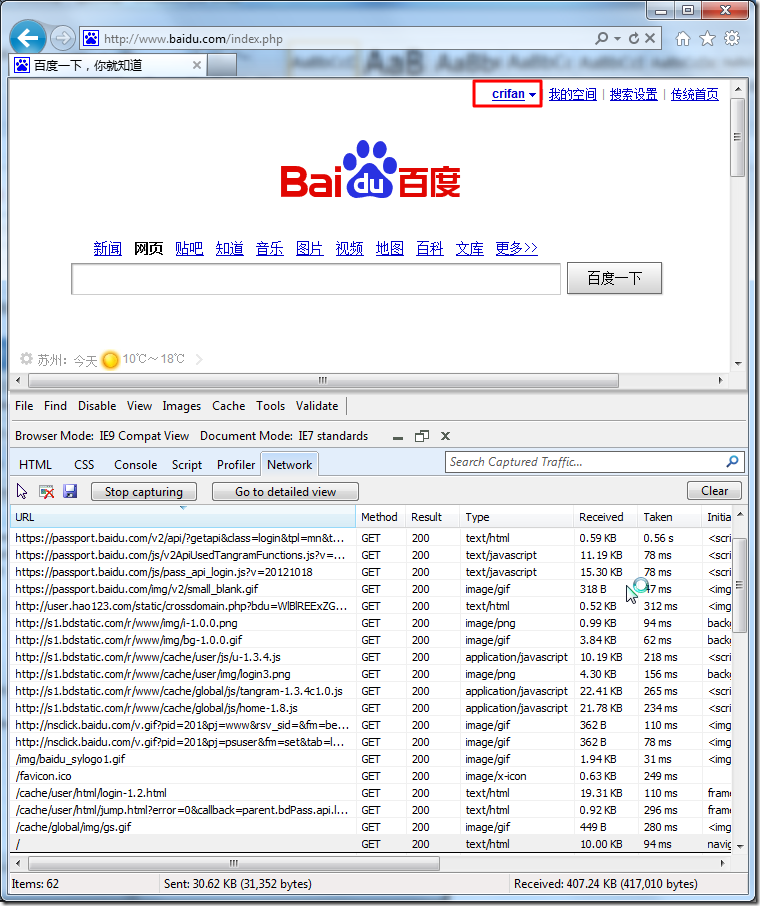Unpin the developer tools pane
760x906 pixels.
(422, 436)
